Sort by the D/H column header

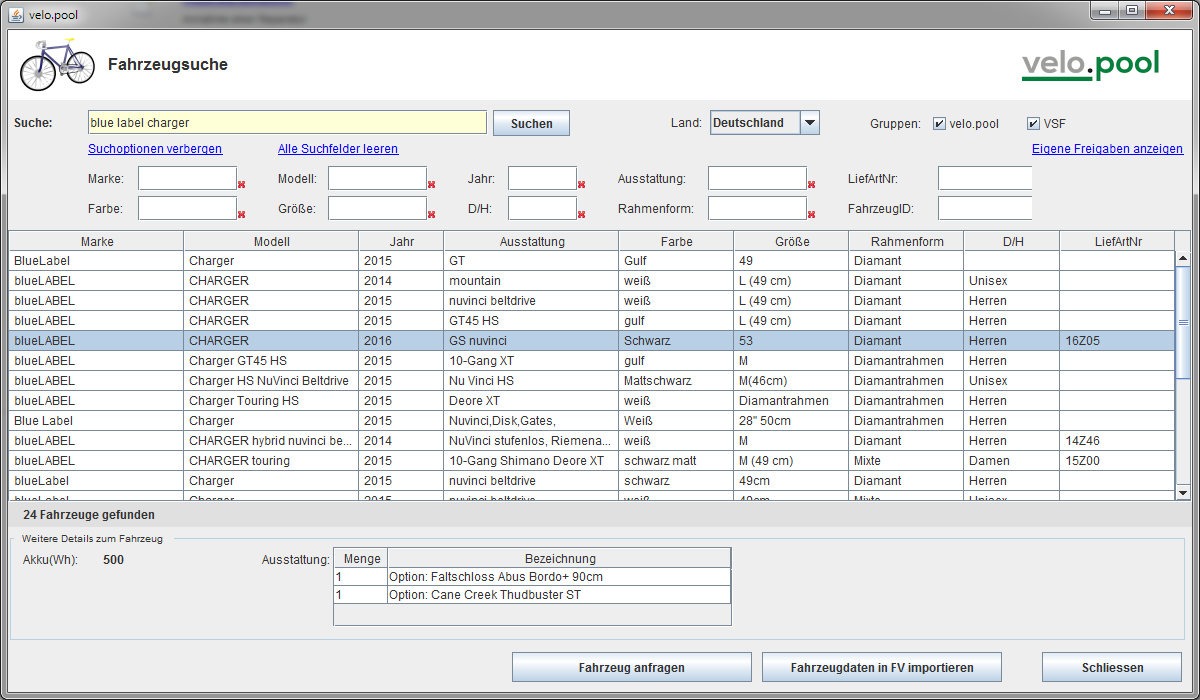[x=1011, y=241]
